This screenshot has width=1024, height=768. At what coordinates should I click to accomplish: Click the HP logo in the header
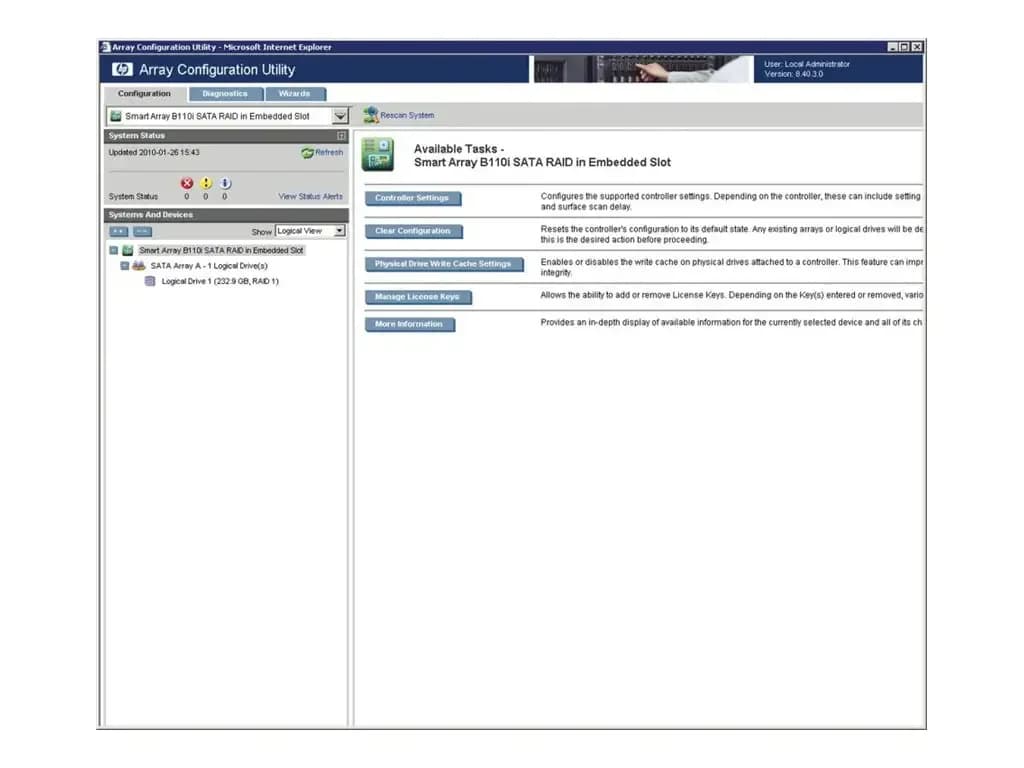121,69
